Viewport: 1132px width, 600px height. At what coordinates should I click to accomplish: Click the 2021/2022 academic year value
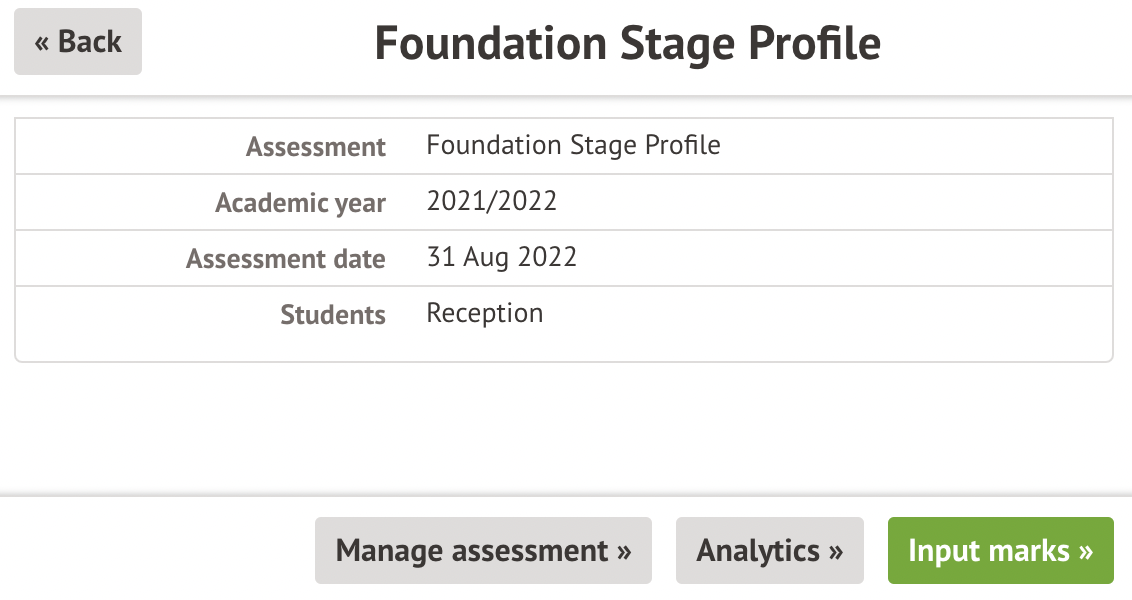(x=491, y=201)
